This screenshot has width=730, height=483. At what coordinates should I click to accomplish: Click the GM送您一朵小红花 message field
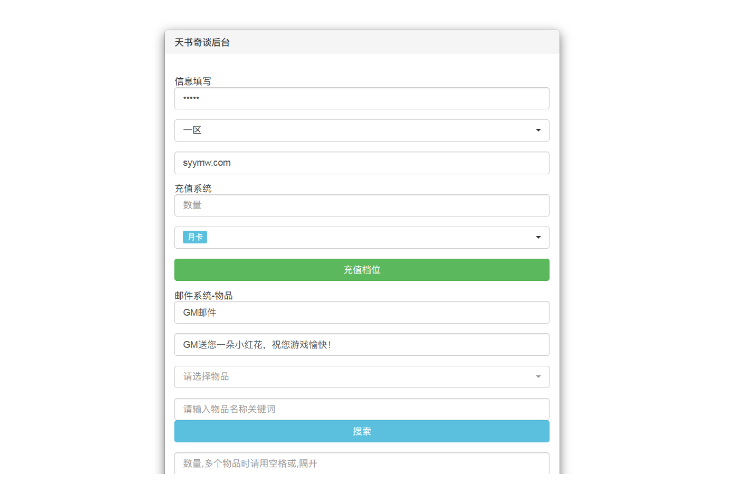361,345
